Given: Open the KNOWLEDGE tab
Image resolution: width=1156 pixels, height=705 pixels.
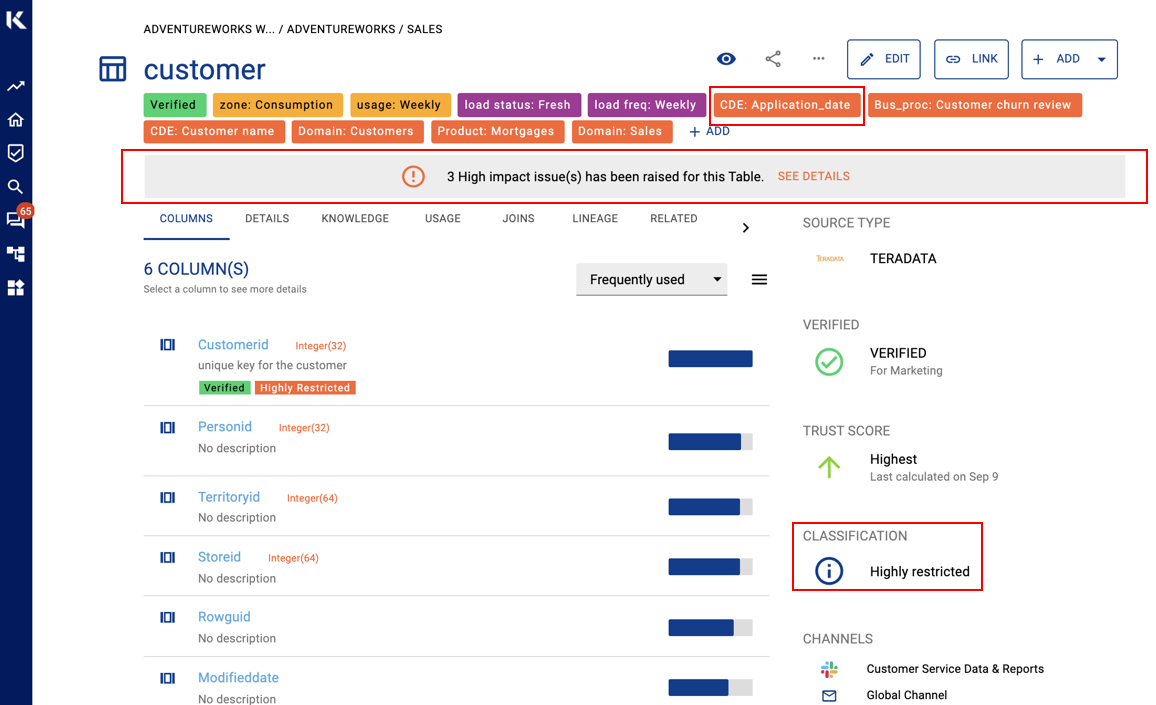Looking at the screenshot, I should pyautogui.click(x=355, y=219).
